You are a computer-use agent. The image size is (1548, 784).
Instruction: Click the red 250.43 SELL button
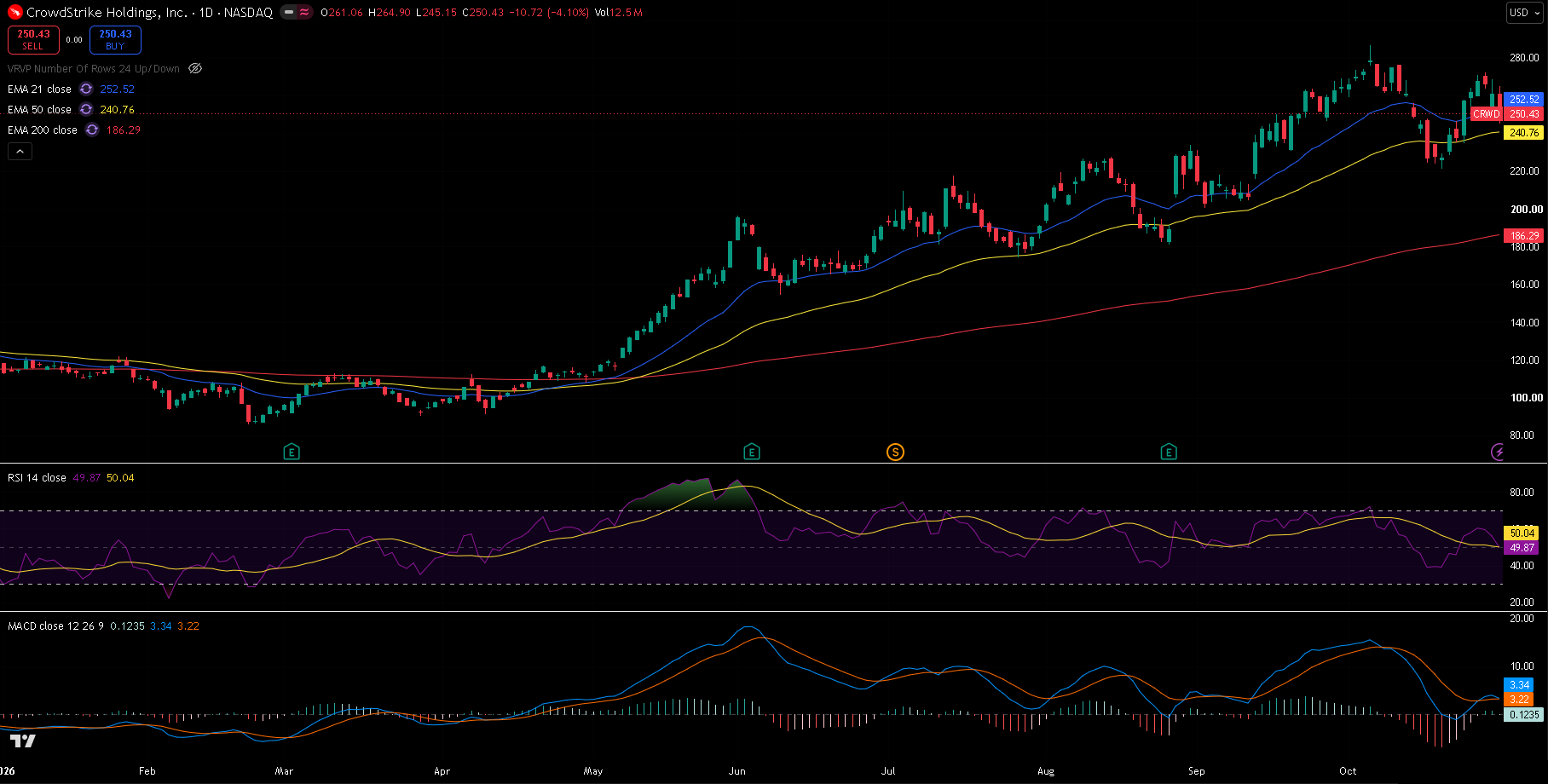(33, 39)
